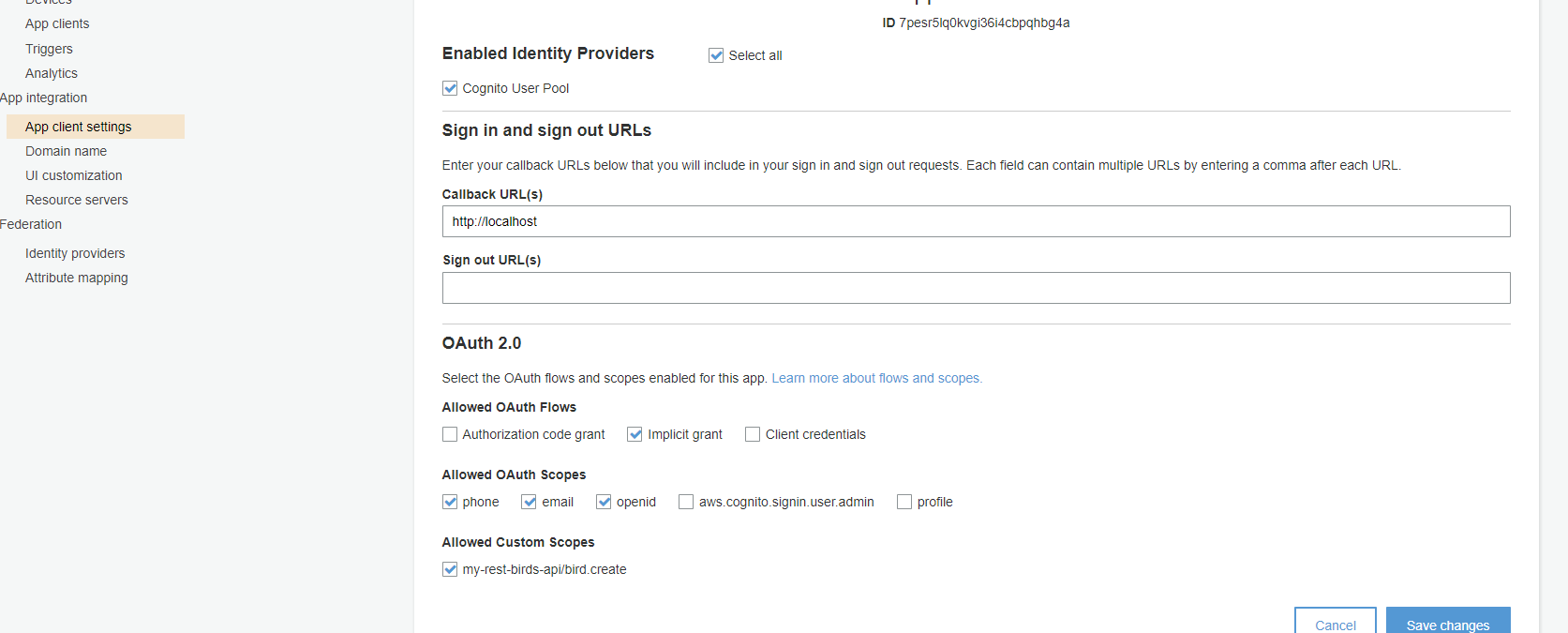Uncheck my-rest-birds-api/bird.create custom scope
The height and width of the screenshot is (633, 1568).
[x=450, y=569]
